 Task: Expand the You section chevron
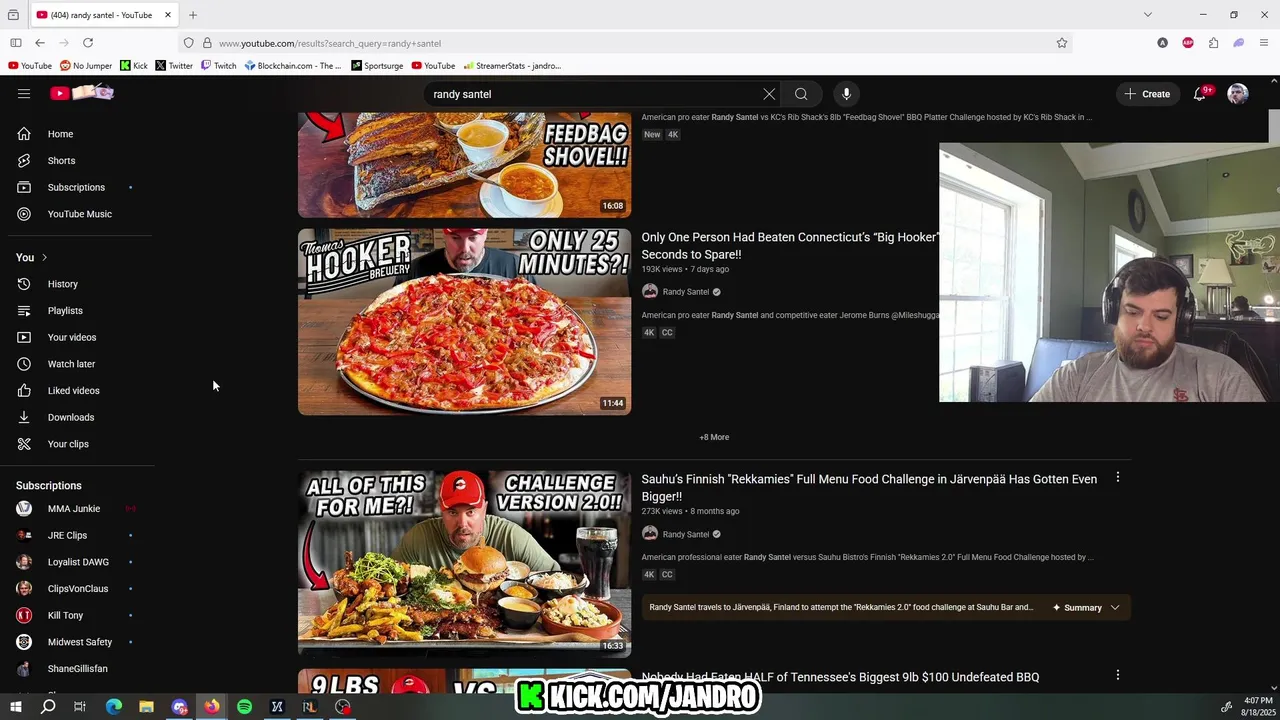tap(44, 257)
